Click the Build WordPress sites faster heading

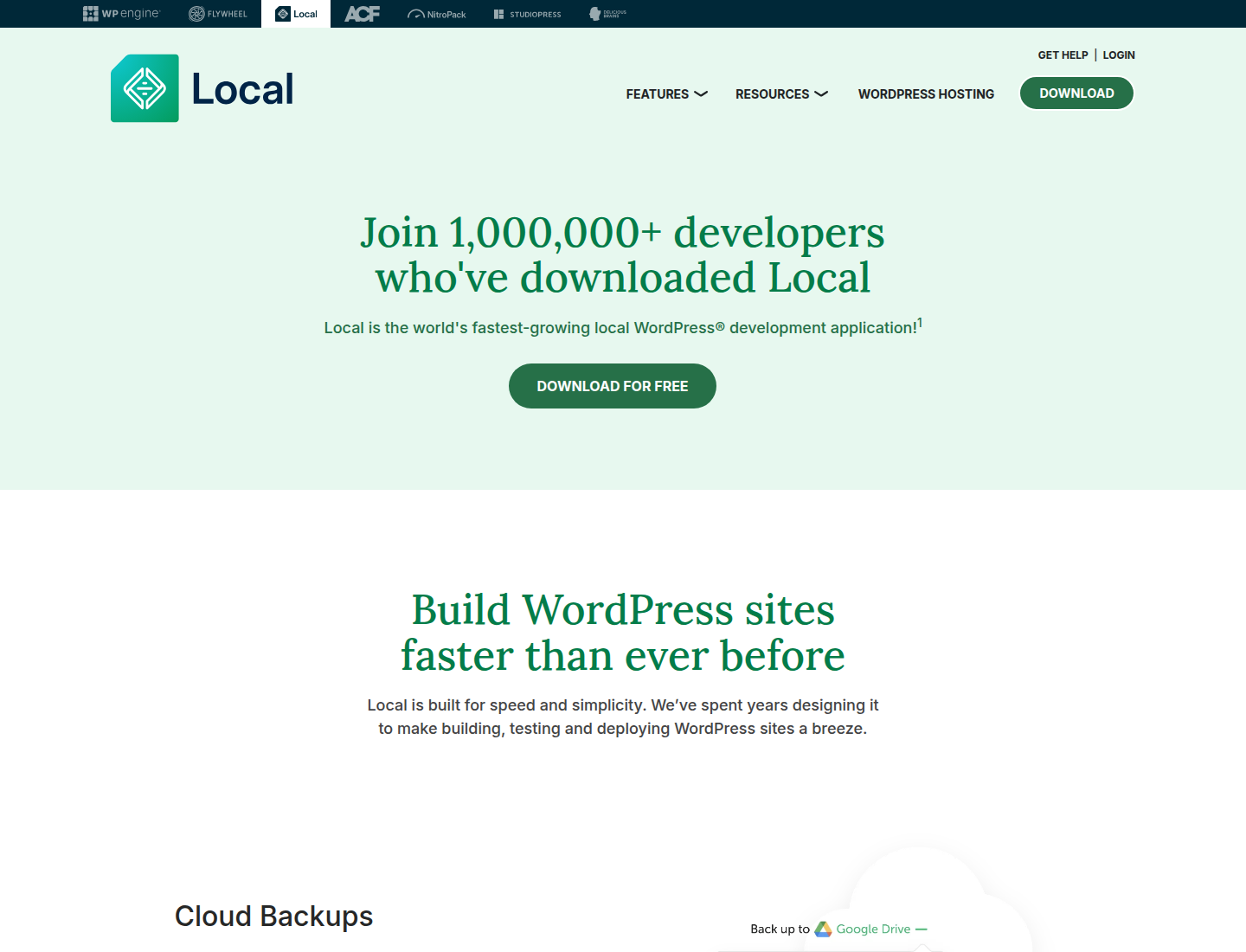(623, 633)
